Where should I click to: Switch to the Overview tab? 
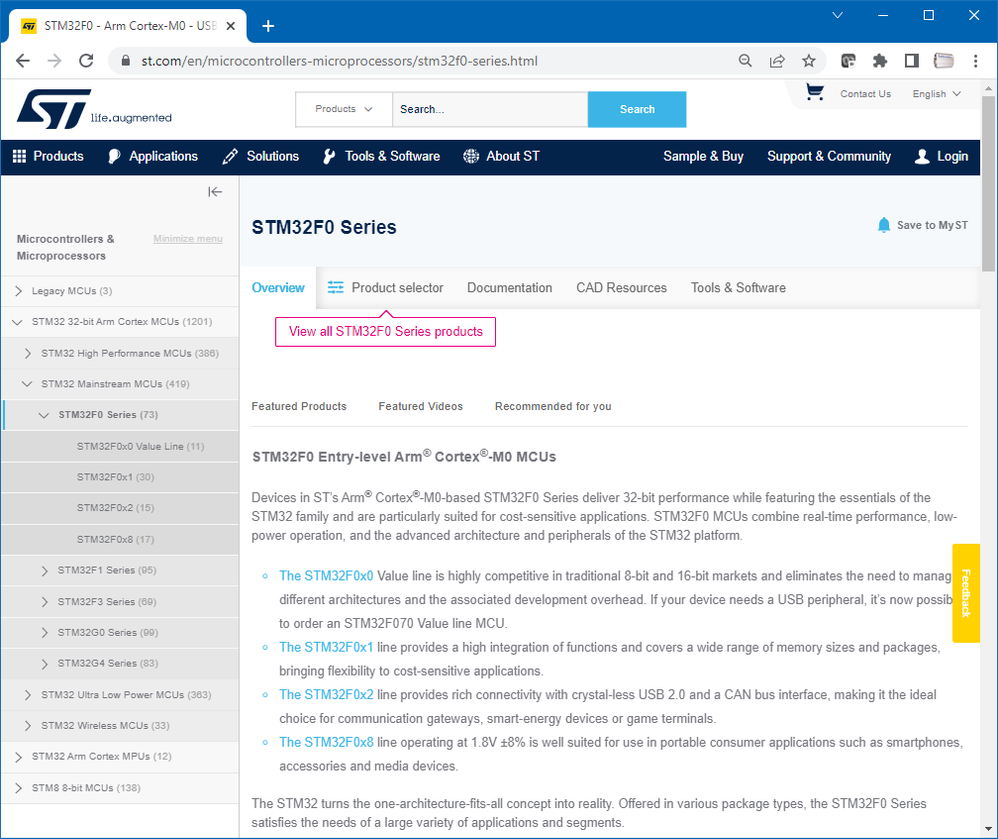click(278, 288)
